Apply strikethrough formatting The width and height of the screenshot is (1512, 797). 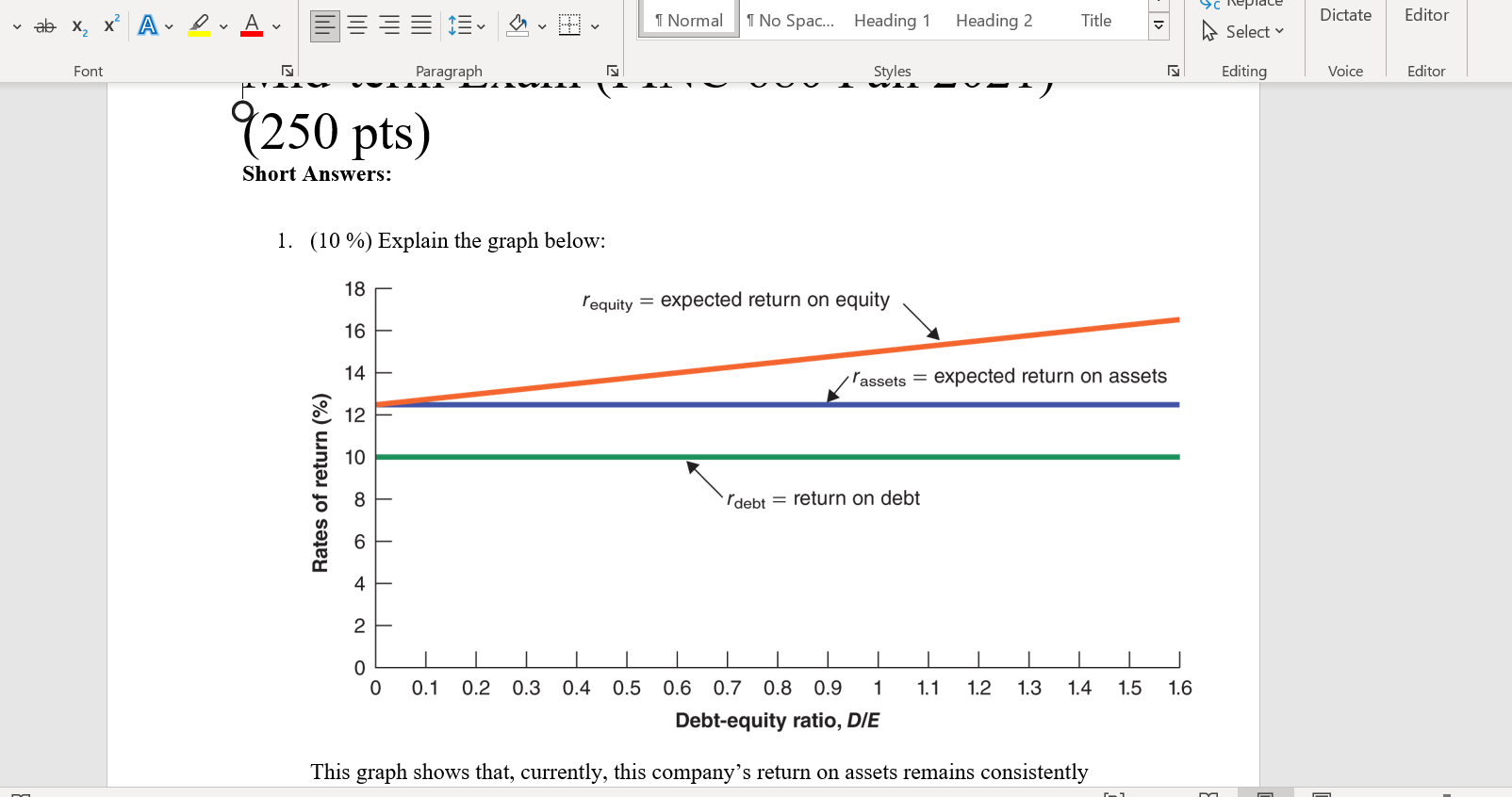click(x=45, y=26)
